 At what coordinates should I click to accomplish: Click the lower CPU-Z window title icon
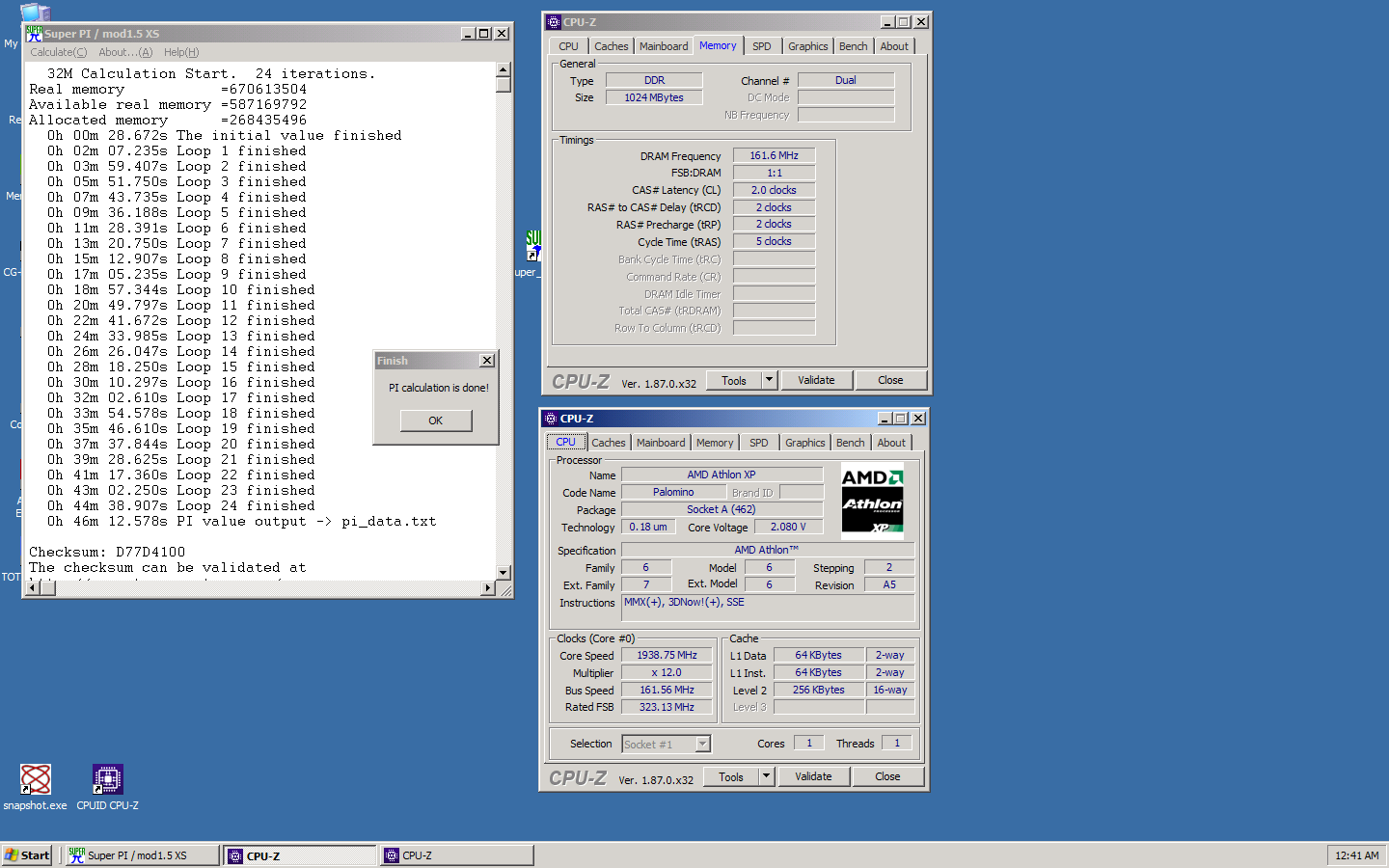click(551, 419)
